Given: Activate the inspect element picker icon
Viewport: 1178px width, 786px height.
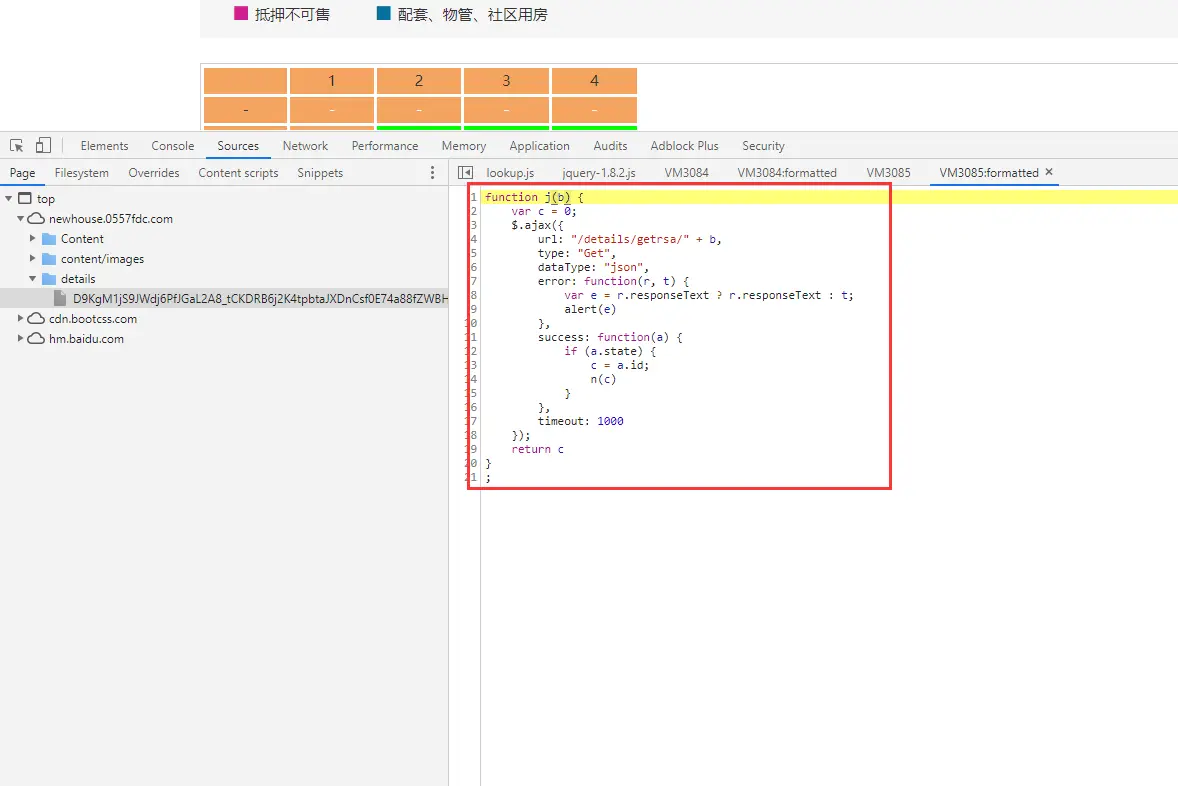Looking at the screenshot, I should pos(17,146).
